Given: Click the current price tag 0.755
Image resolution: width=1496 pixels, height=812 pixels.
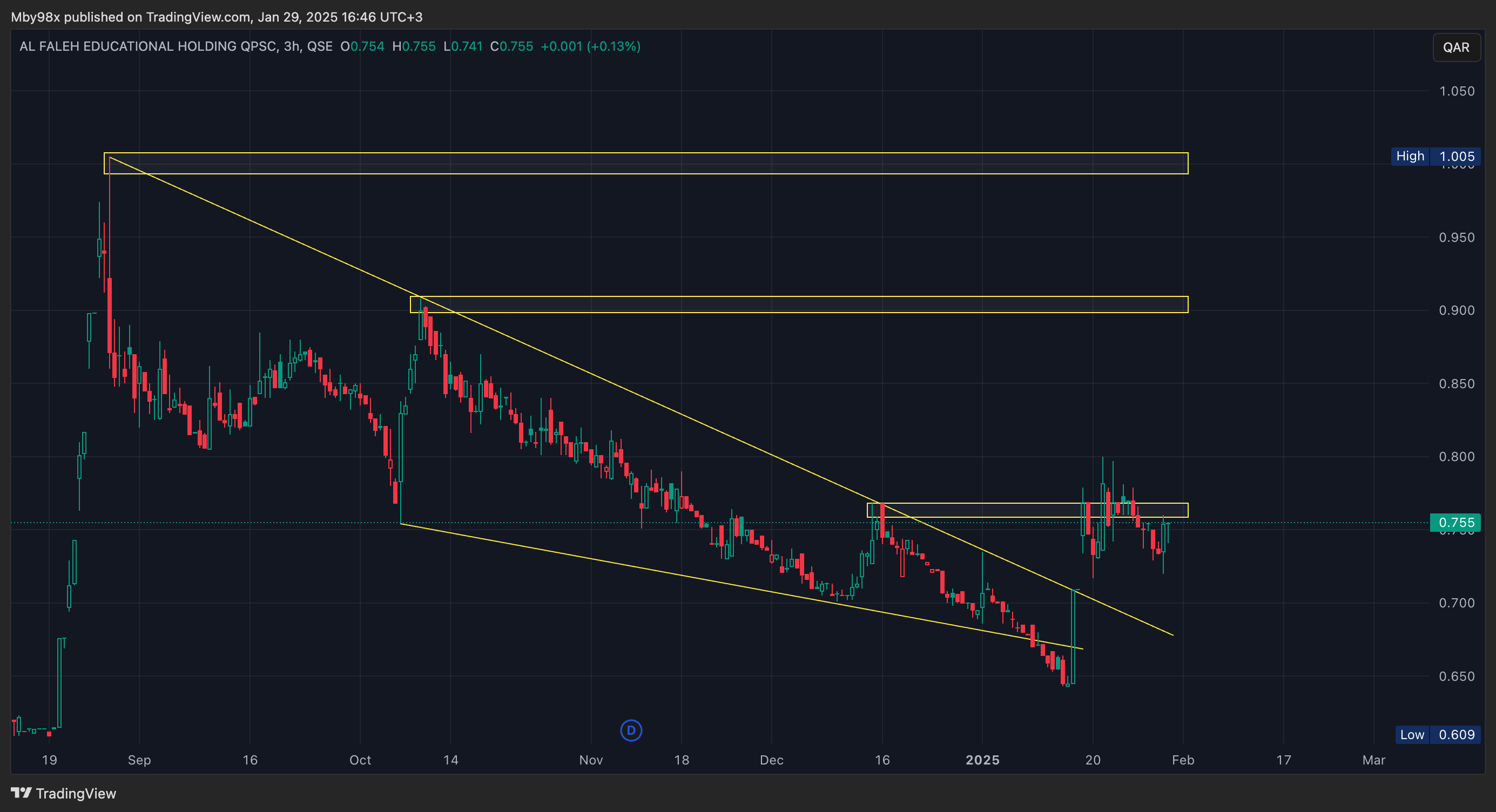Looking at the screenshot, I should (x=1455, y=523).
